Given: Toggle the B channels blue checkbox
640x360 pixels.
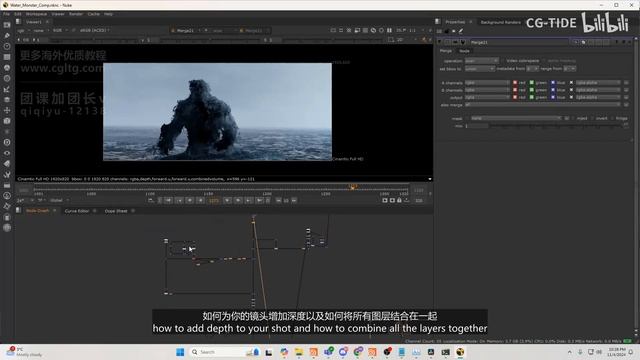Looking at the screenshot, I should pos(553,90).
